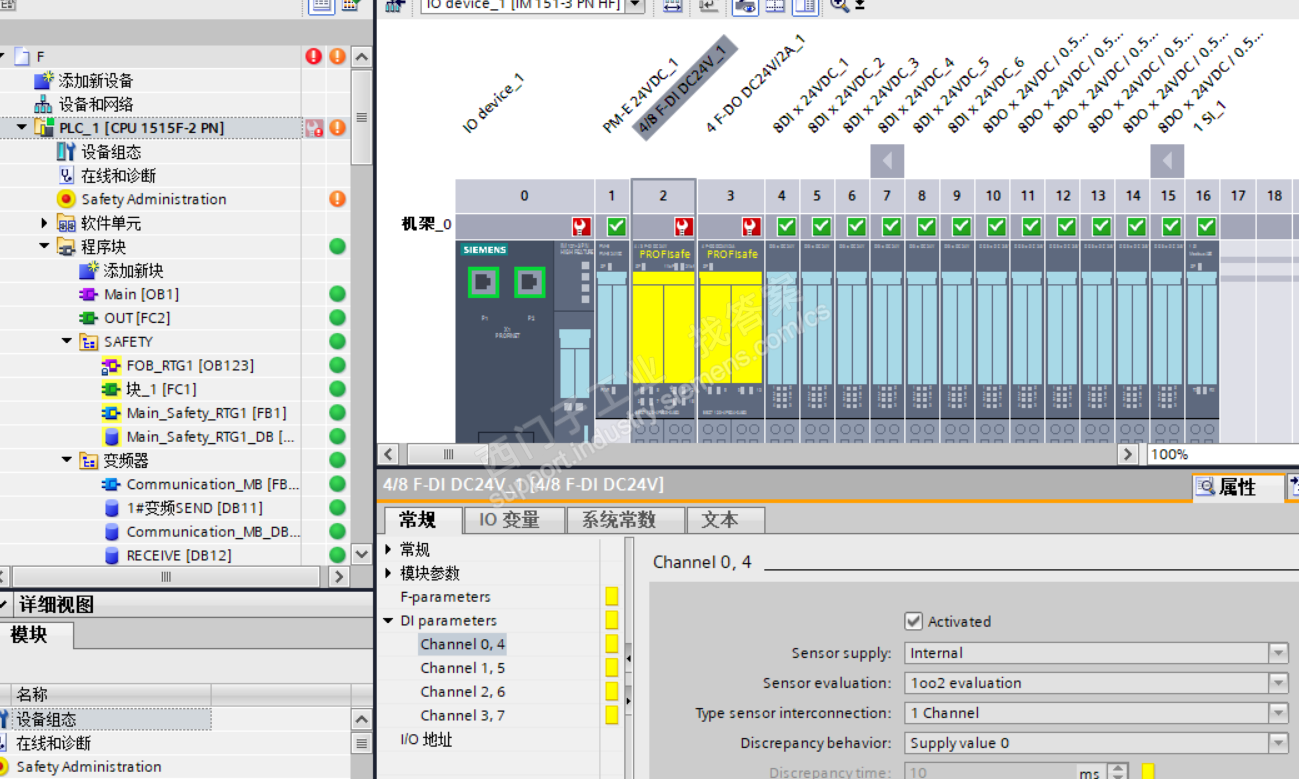The image size is (1299, 779).
Task: Select Channel 3, 7 in DI parameters
Action: click(463, 716)
